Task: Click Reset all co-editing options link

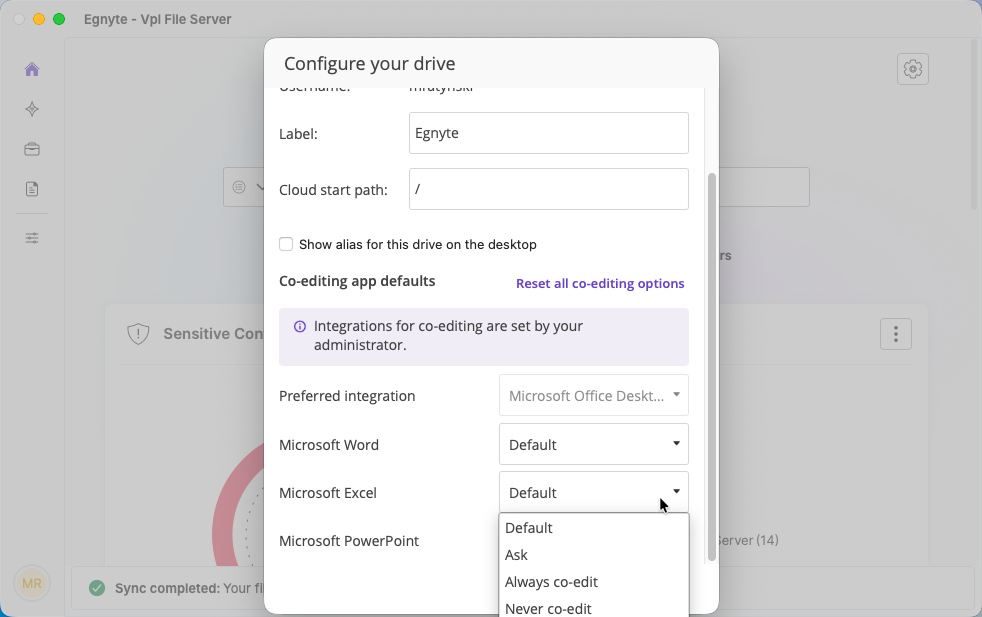Action: (600, 284)
